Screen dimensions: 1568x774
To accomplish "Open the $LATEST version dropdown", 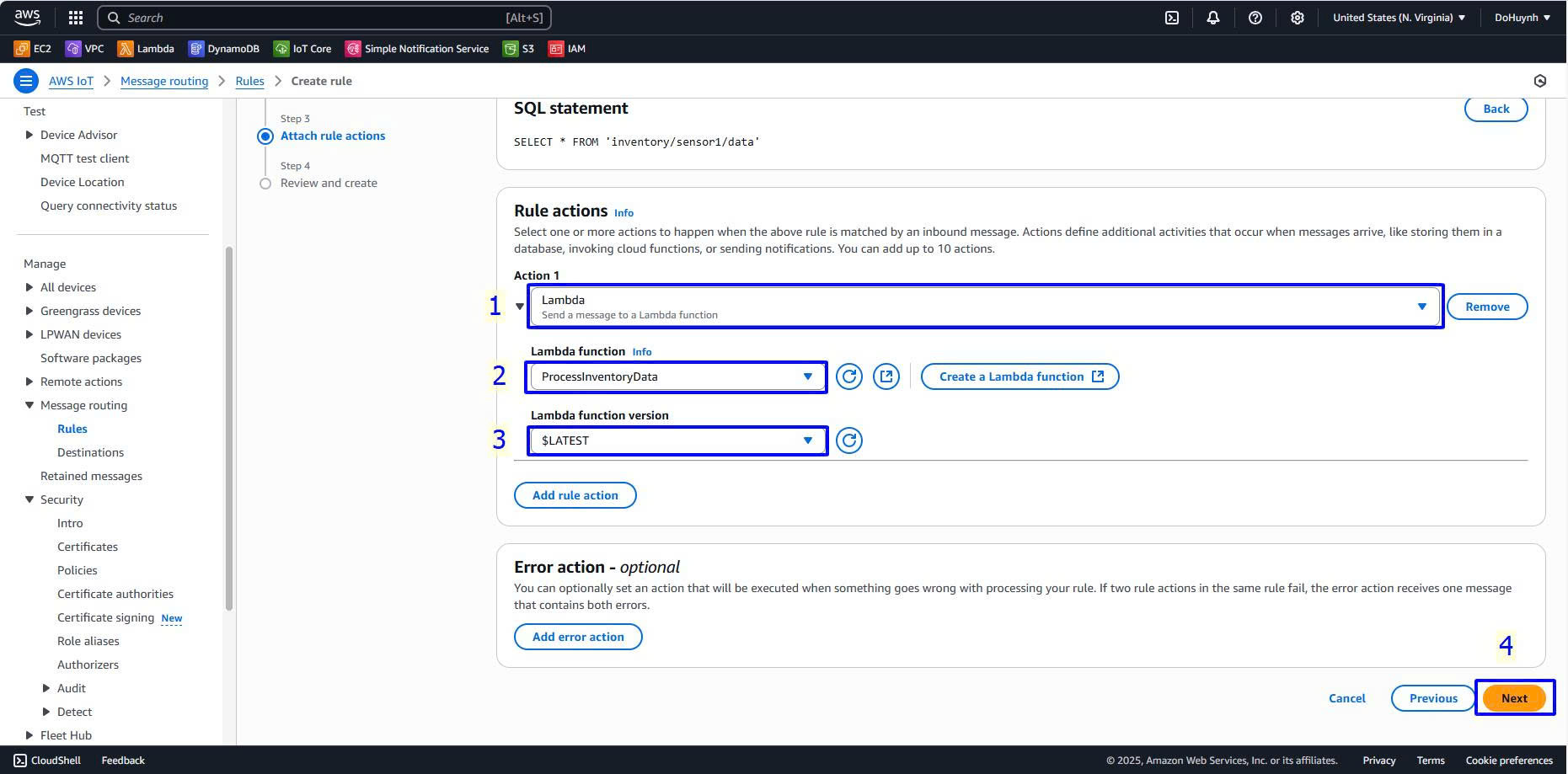I will coord(677,440).
